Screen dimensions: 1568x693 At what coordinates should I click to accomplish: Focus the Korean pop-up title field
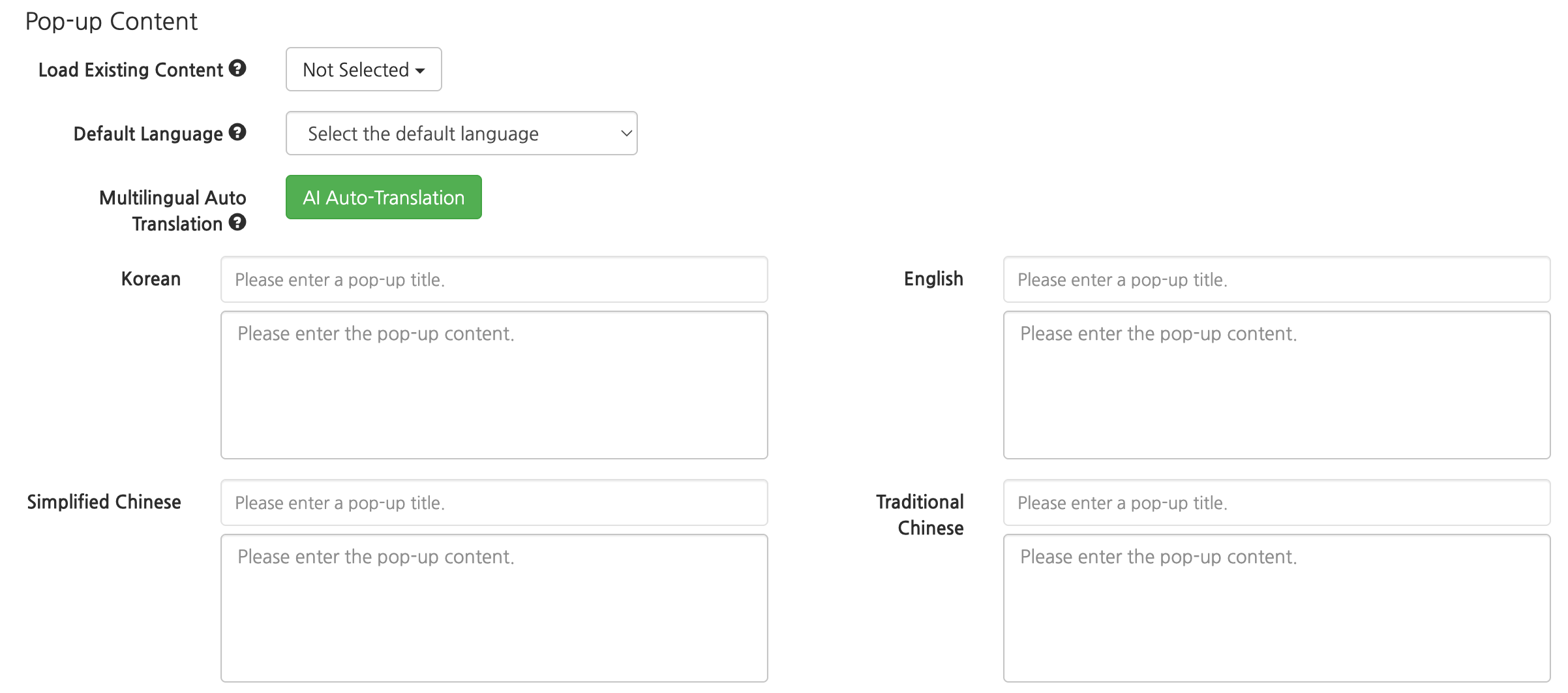coord(494,279)
